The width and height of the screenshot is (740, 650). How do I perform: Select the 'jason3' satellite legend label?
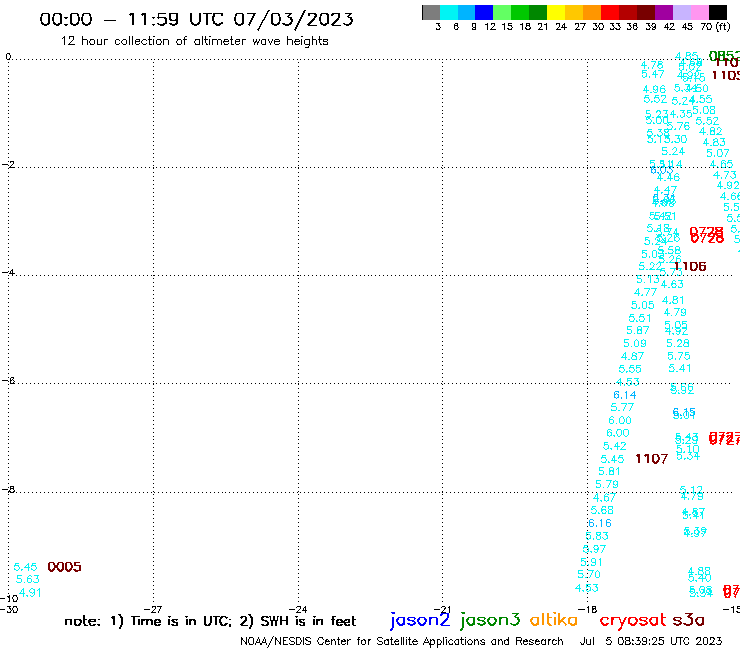tap(490, 620)
